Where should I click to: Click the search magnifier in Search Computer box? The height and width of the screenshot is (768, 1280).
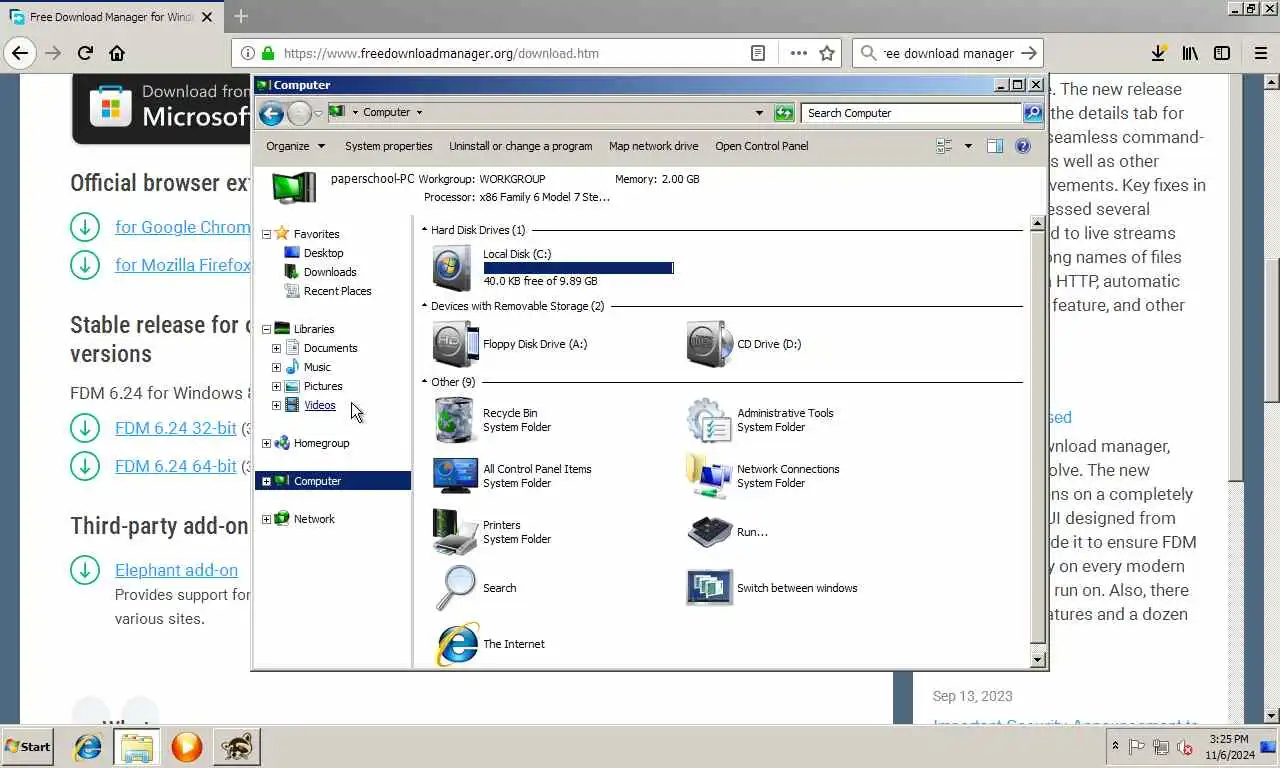click(1033, 113)
